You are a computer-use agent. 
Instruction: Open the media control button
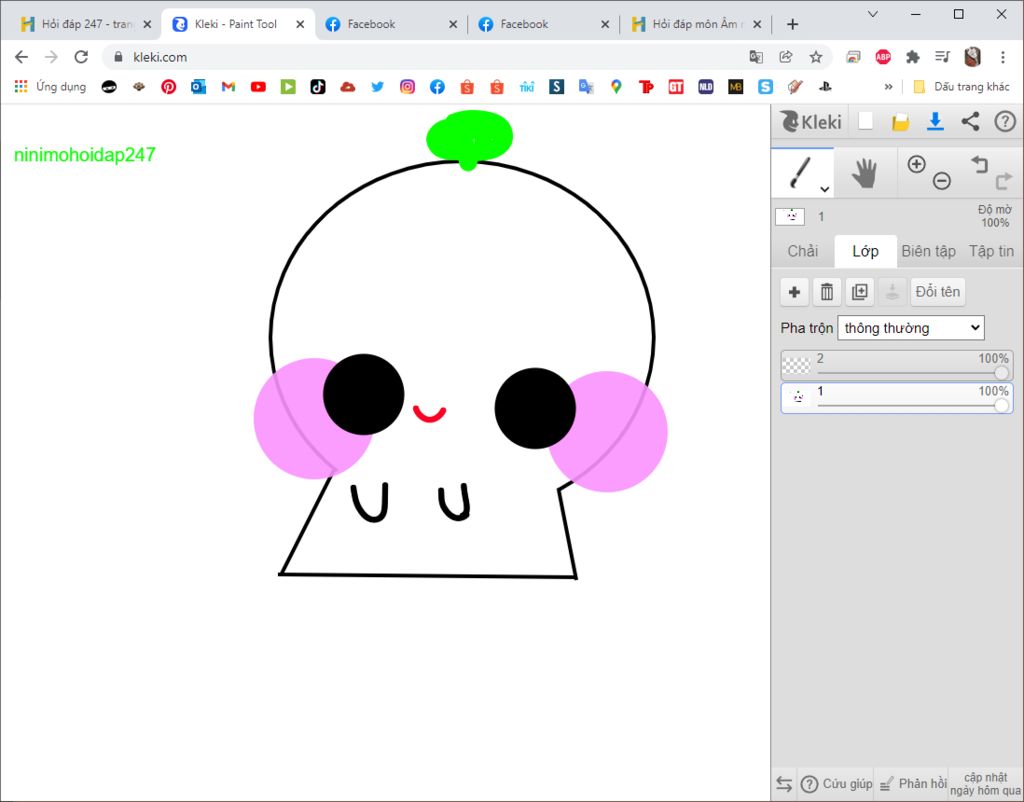point(942,57)
